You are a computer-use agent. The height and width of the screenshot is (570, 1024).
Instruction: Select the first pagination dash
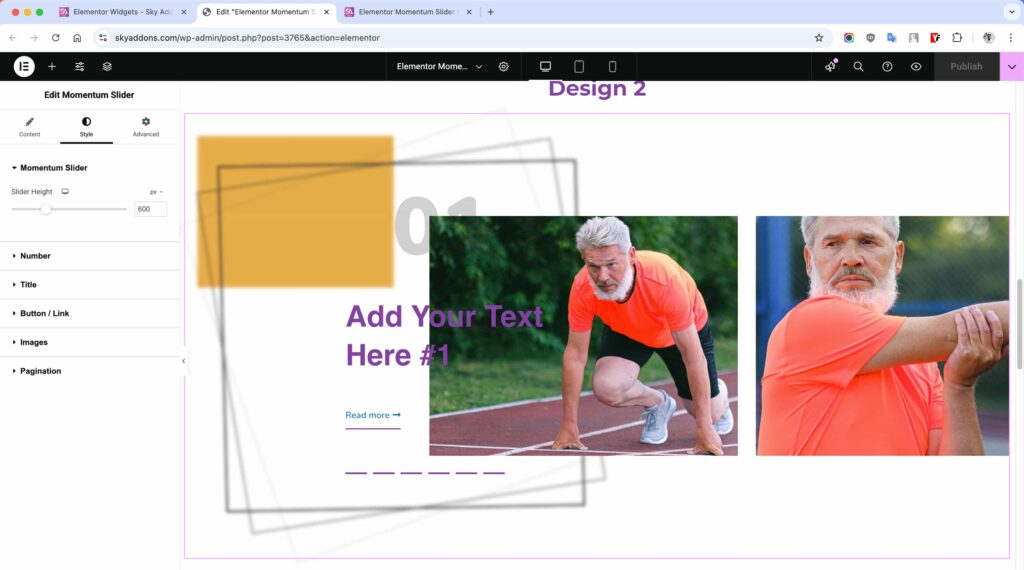[x=356, y=473]
